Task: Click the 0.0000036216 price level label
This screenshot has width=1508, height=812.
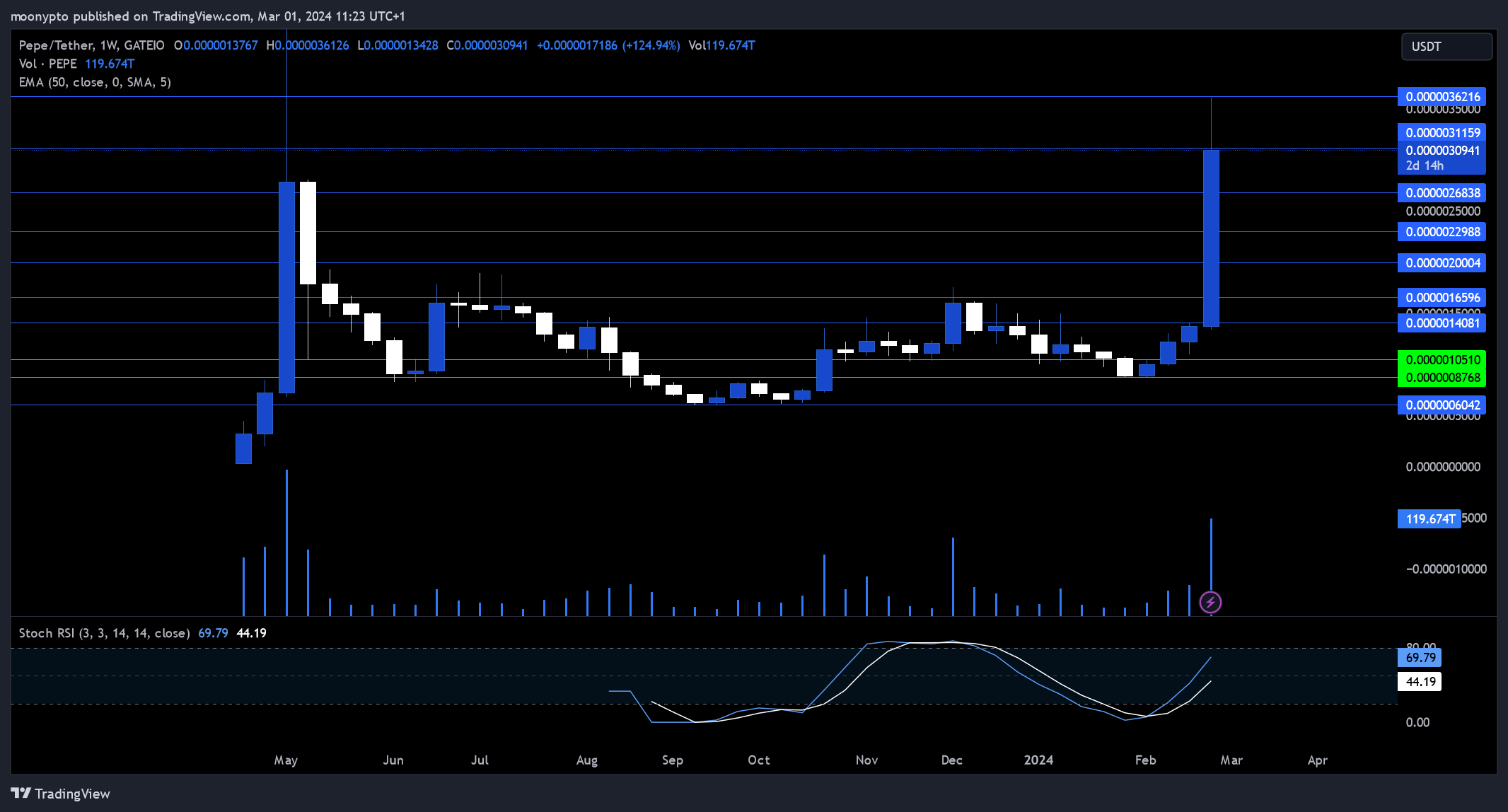Action: click(x=1442, y=97)
